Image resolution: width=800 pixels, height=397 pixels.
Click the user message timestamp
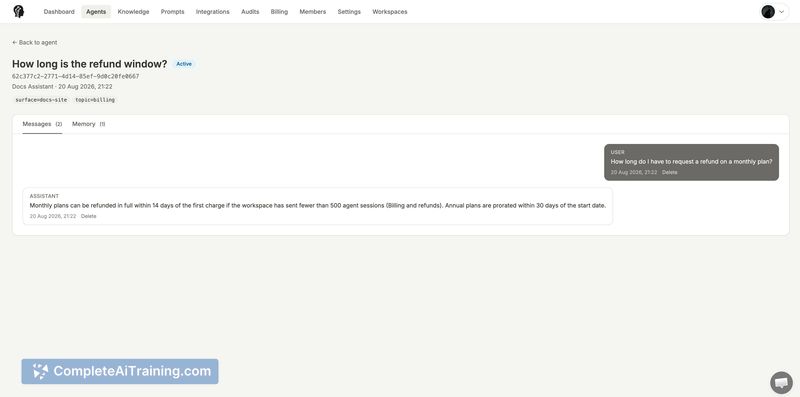click(634, 172)
